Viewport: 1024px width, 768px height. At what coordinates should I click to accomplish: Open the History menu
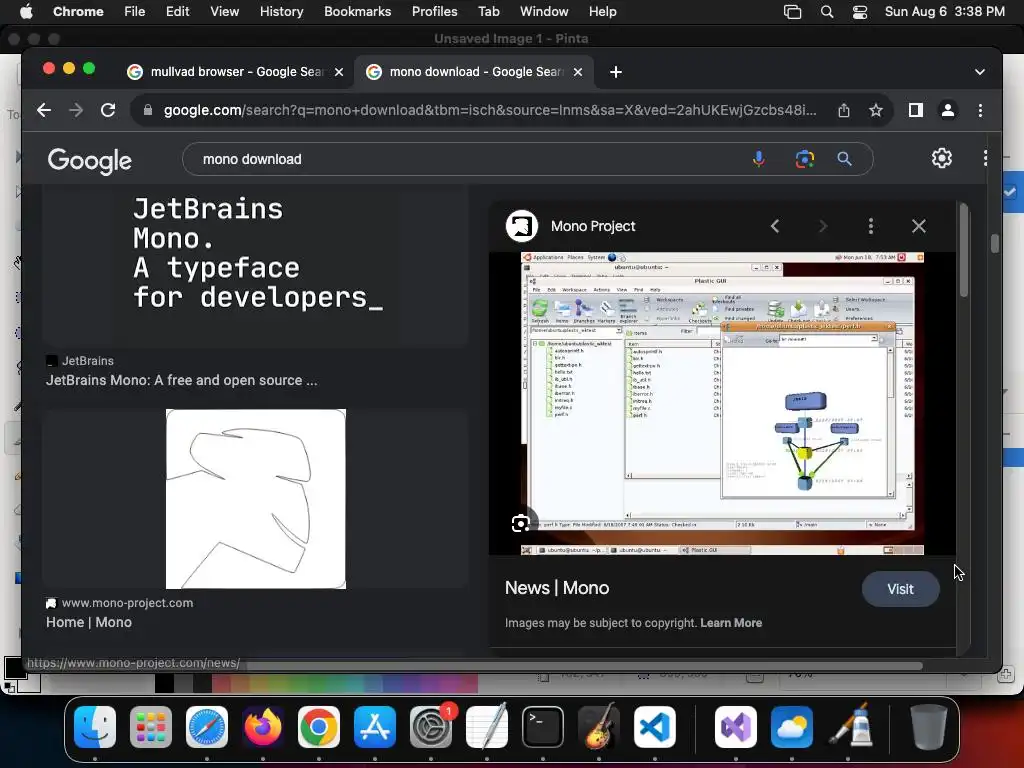point(281,12)
